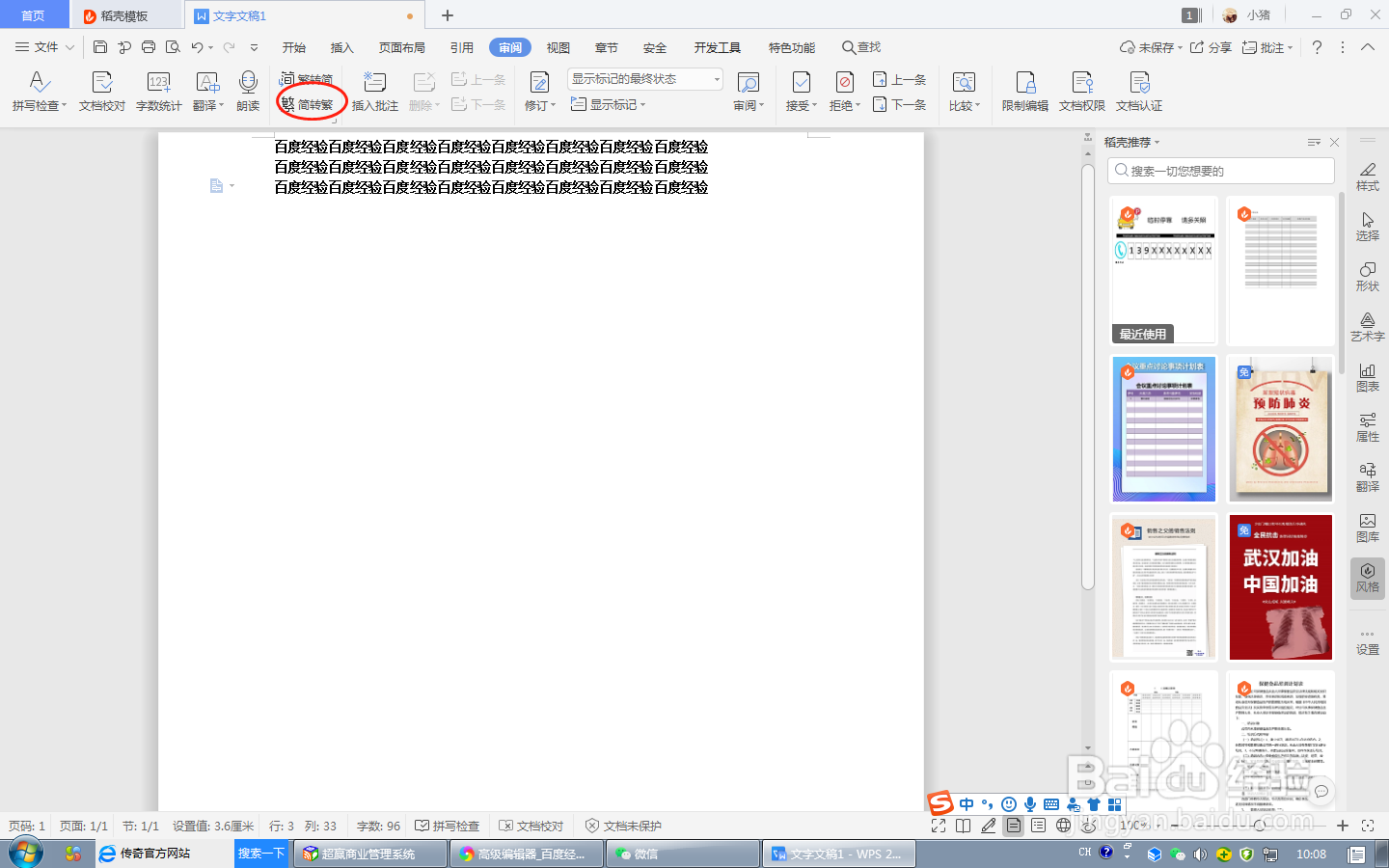Collapse the ribbon with the chevron
Viewport: 1389px width, 868px height.
1368,46
